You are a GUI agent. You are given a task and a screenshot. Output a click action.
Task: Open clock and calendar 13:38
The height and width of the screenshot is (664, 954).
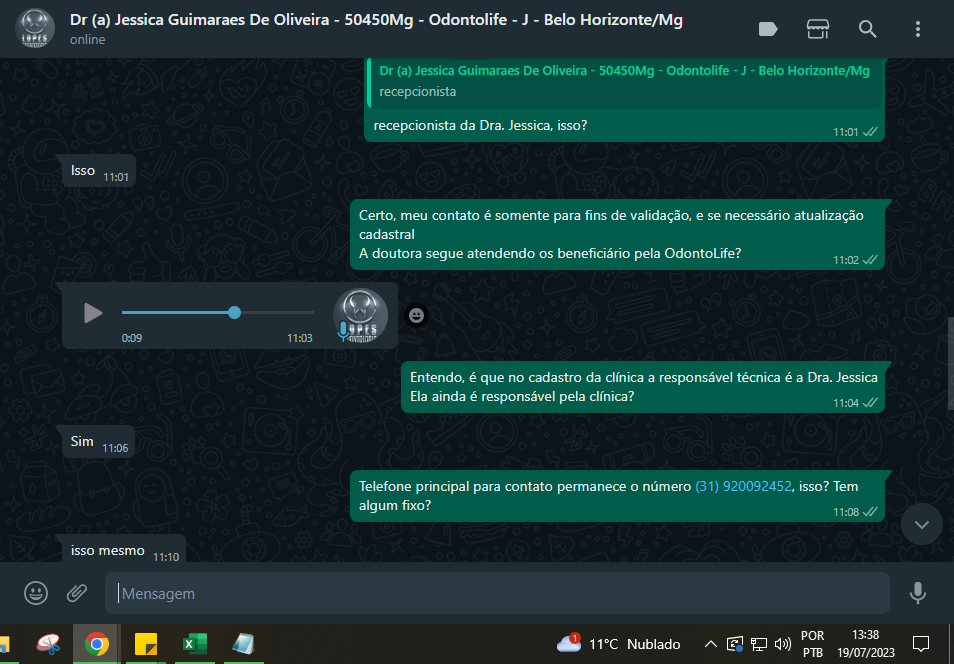(x=866, y=644)
